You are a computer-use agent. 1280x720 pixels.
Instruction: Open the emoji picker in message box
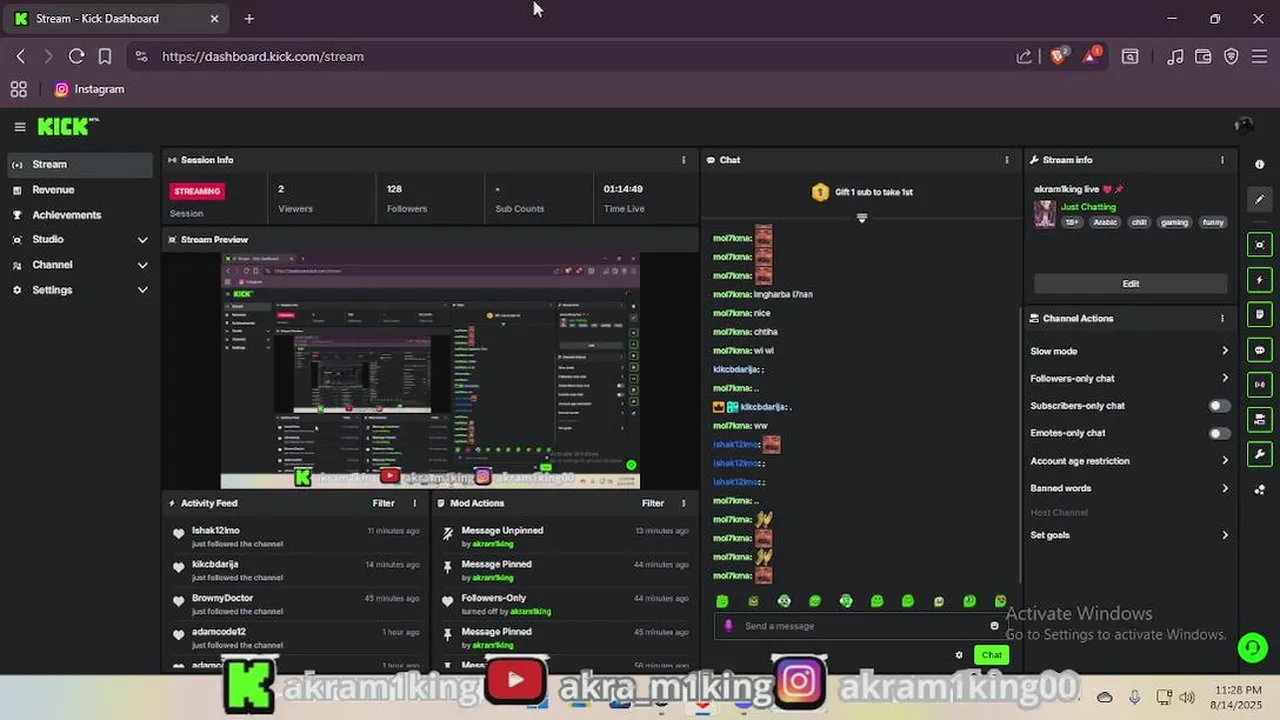[x=994, y=626]
